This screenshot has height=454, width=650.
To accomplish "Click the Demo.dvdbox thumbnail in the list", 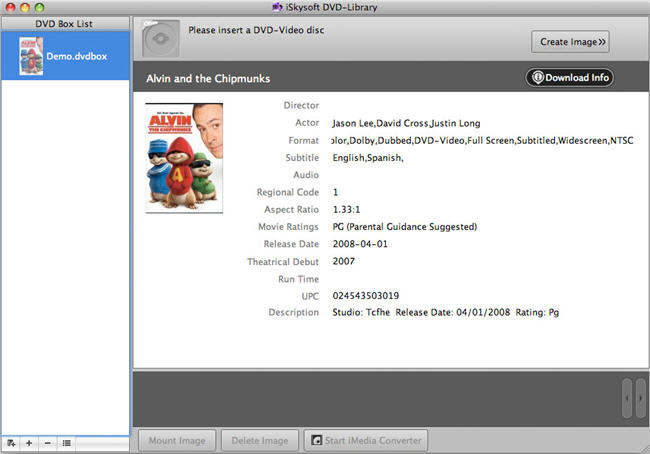I will point(31,56).
